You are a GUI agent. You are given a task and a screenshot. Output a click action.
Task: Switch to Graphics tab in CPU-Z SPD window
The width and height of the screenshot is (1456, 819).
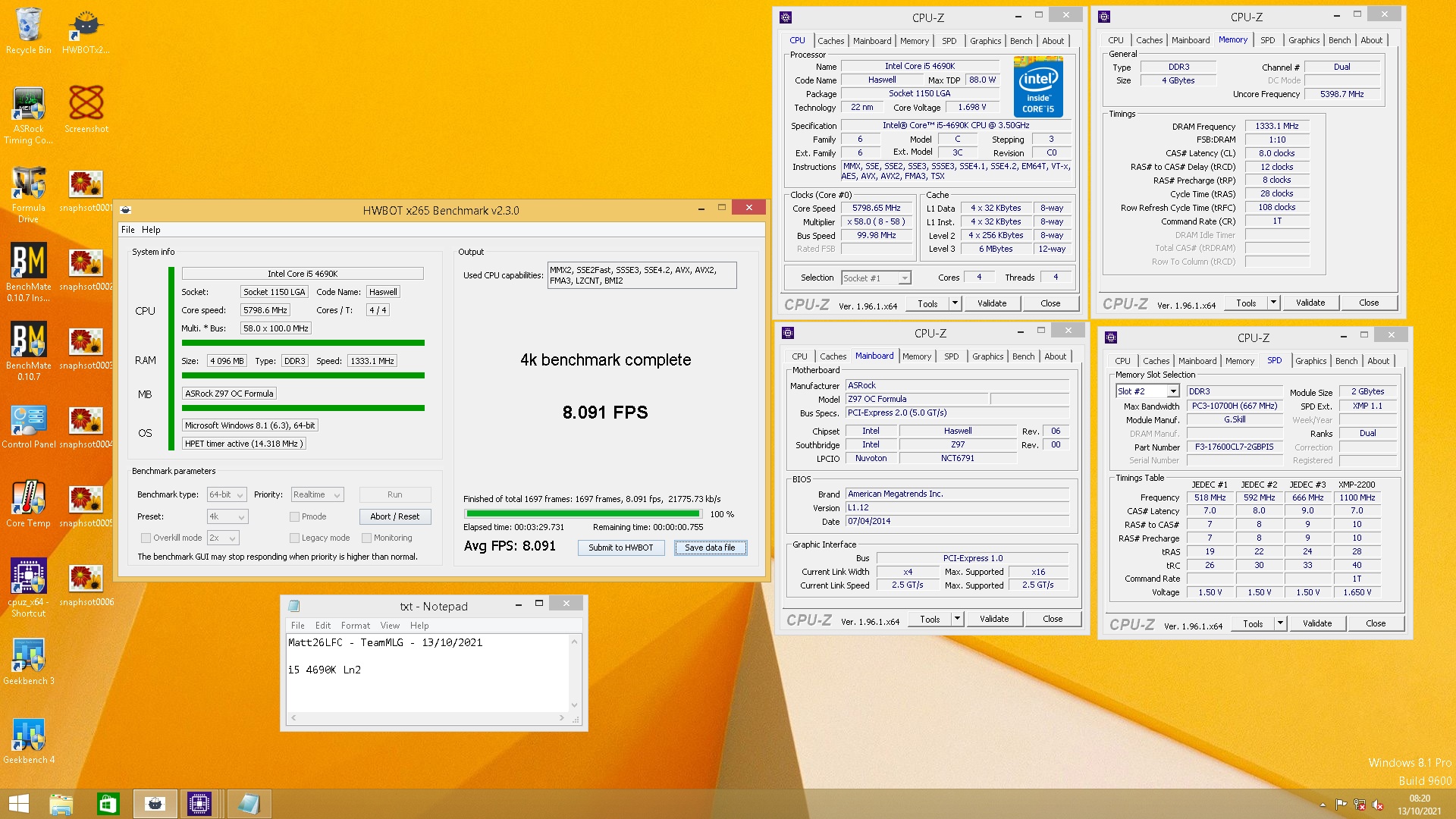[x=1310, y=361]
